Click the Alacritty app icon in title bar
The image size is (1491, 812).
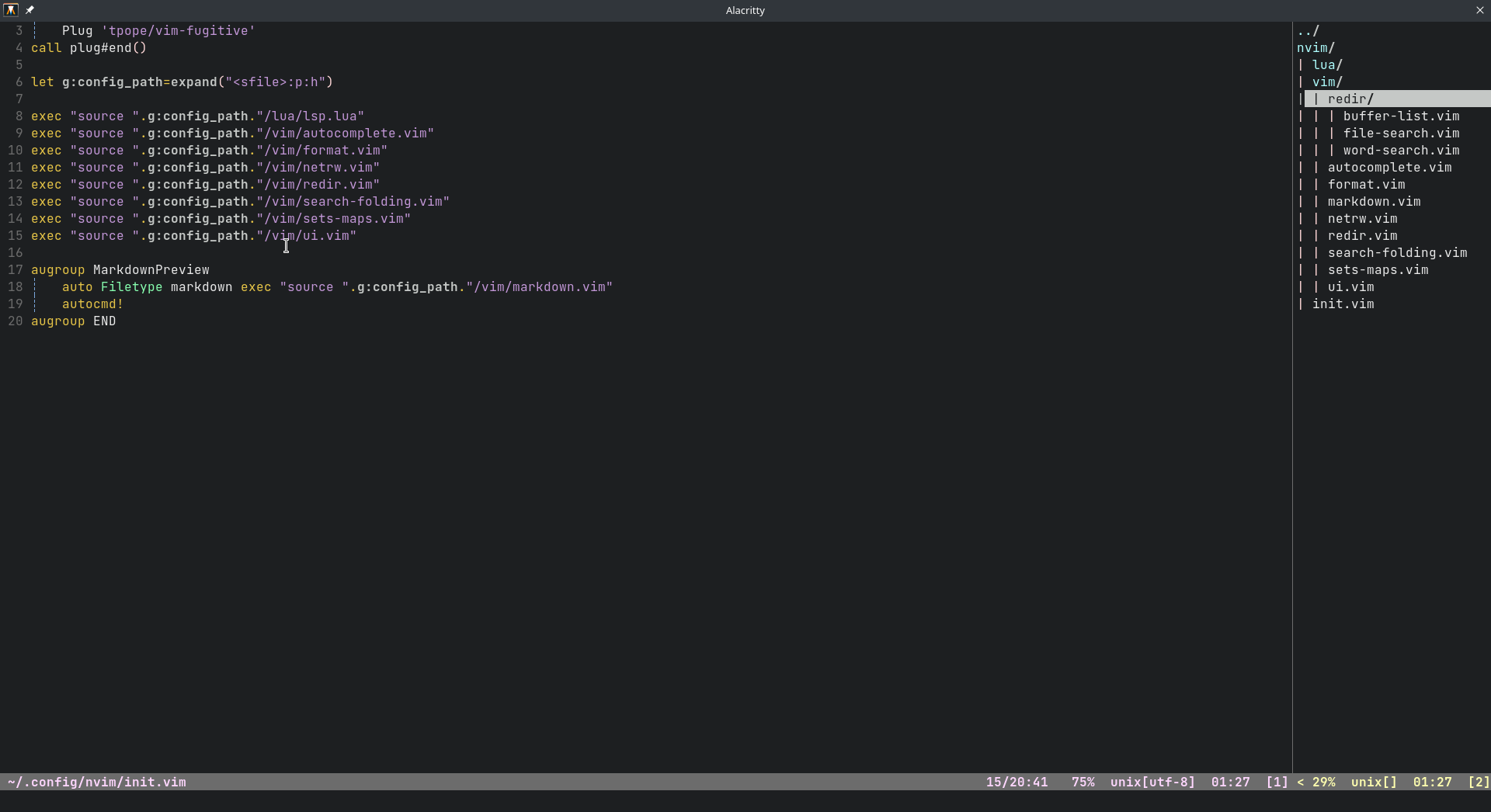tap(11, 10)
